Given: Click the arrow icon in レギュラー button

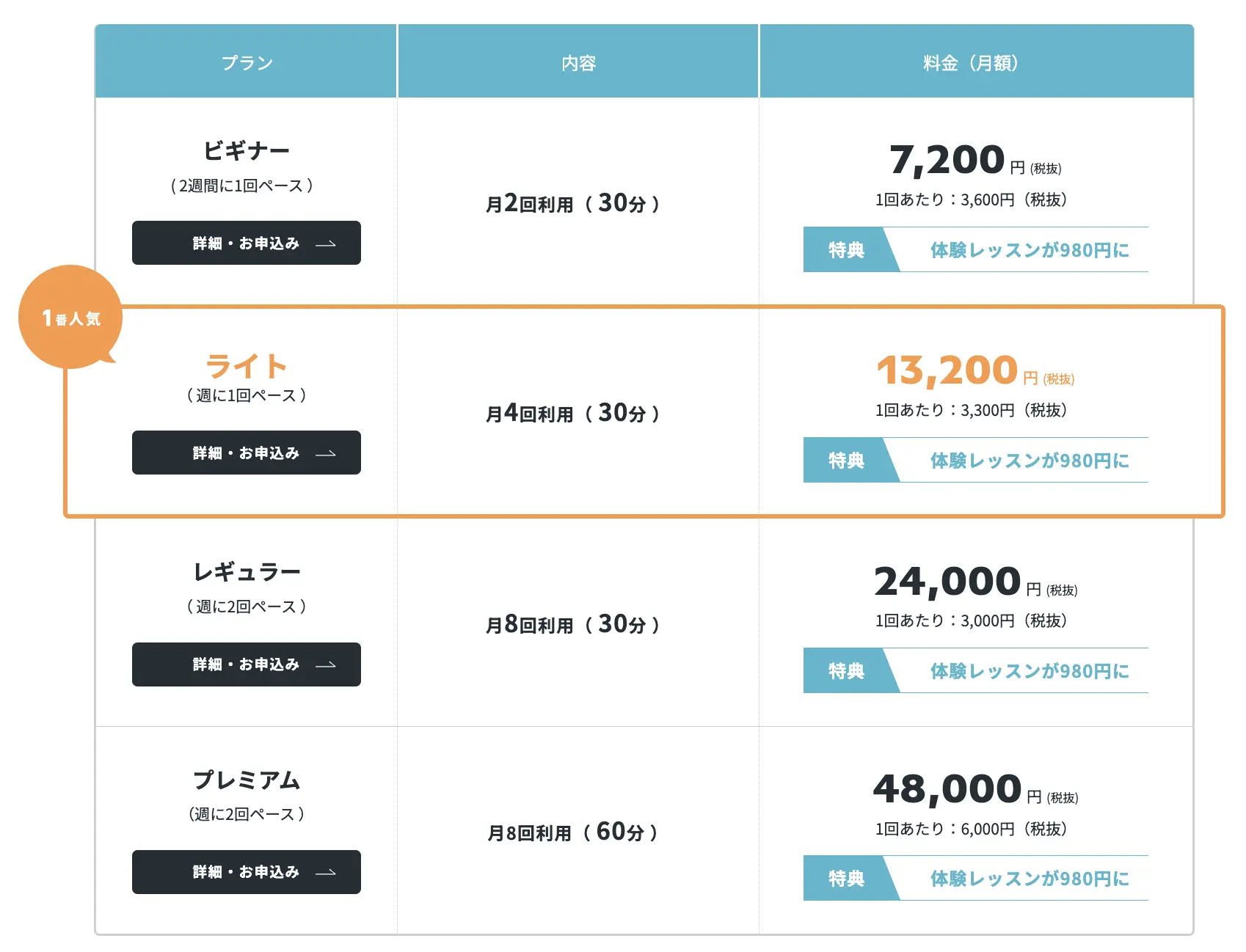Looking at the screenshot, I should coord(326,665).
